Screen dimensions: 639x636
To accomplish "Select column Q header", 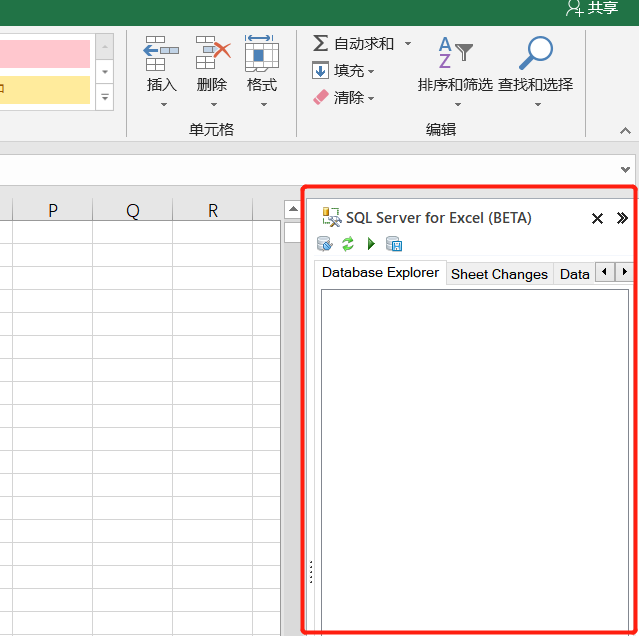I will 132,210.
